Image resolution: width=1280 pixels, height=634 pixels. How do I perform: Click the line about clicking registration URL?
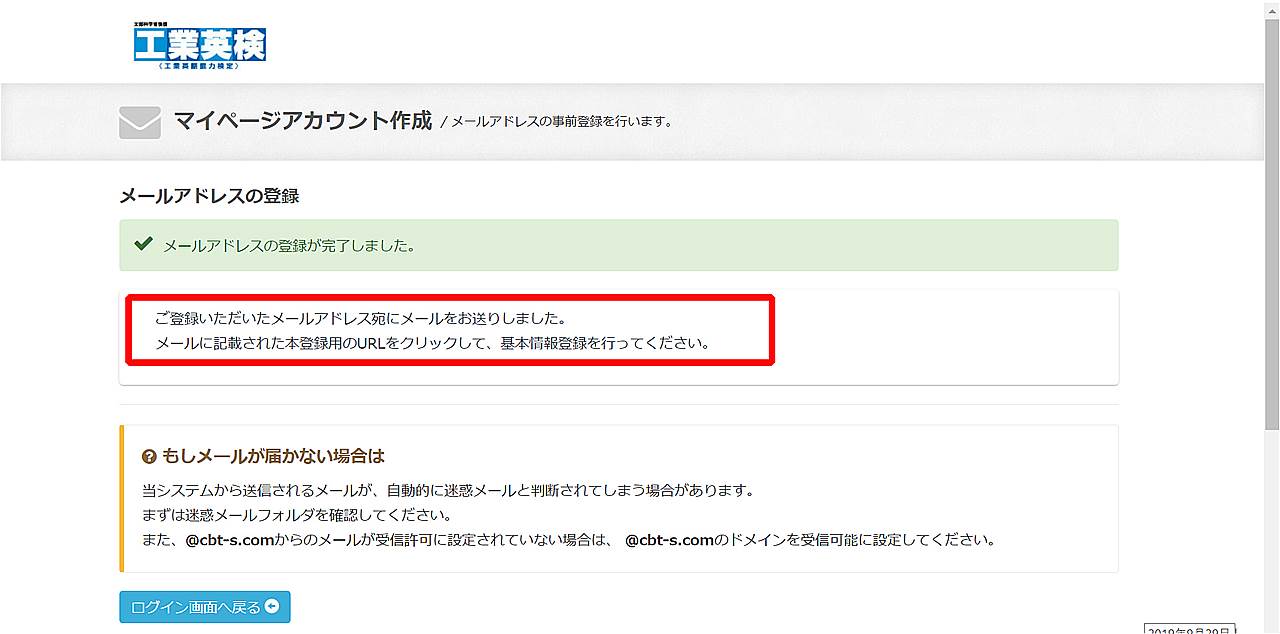click(x=432, y=343)
